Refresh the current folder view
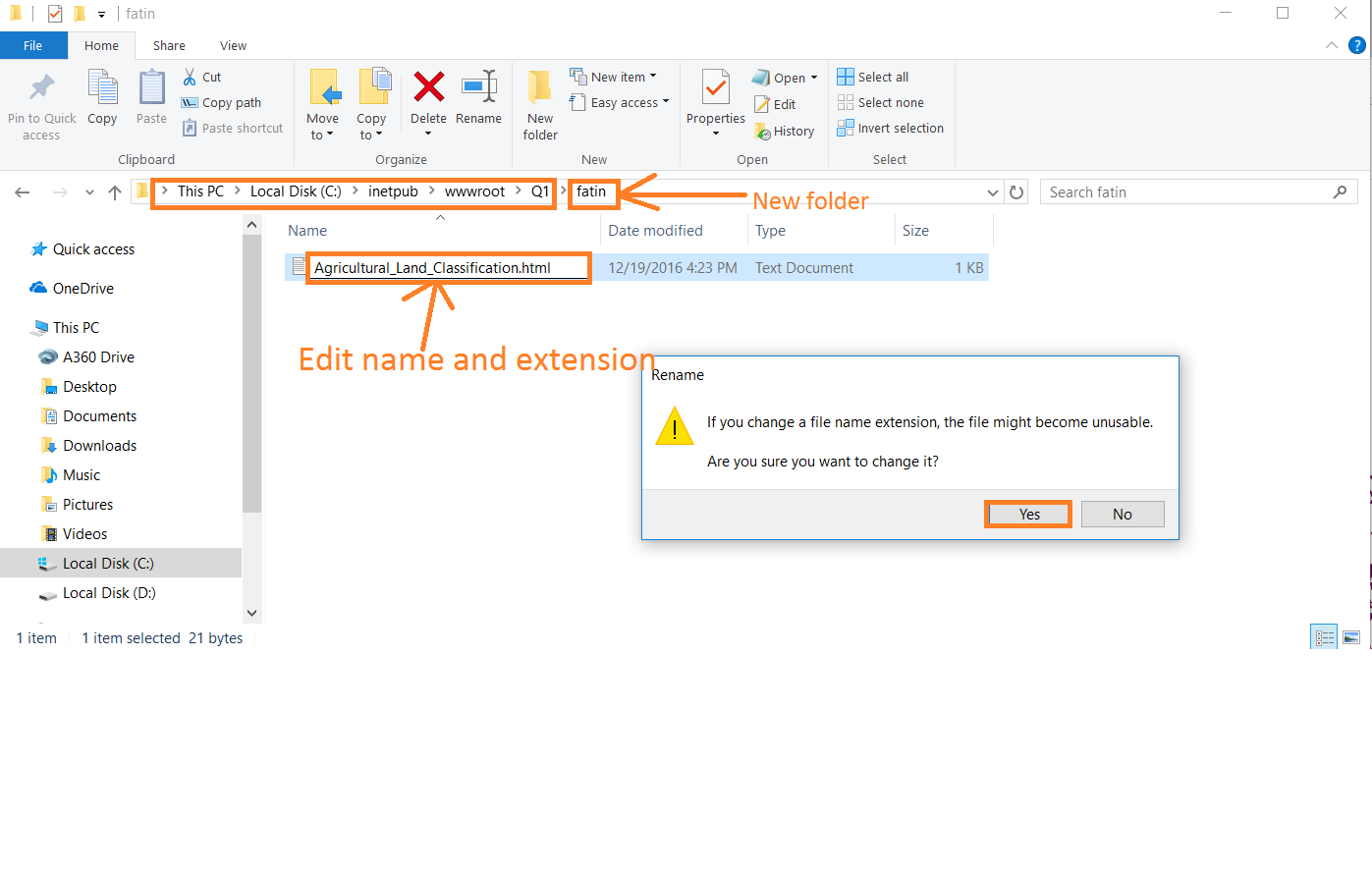This screenshot has height=875, width=1372. pyautogui.click(x=1016, y=192)
